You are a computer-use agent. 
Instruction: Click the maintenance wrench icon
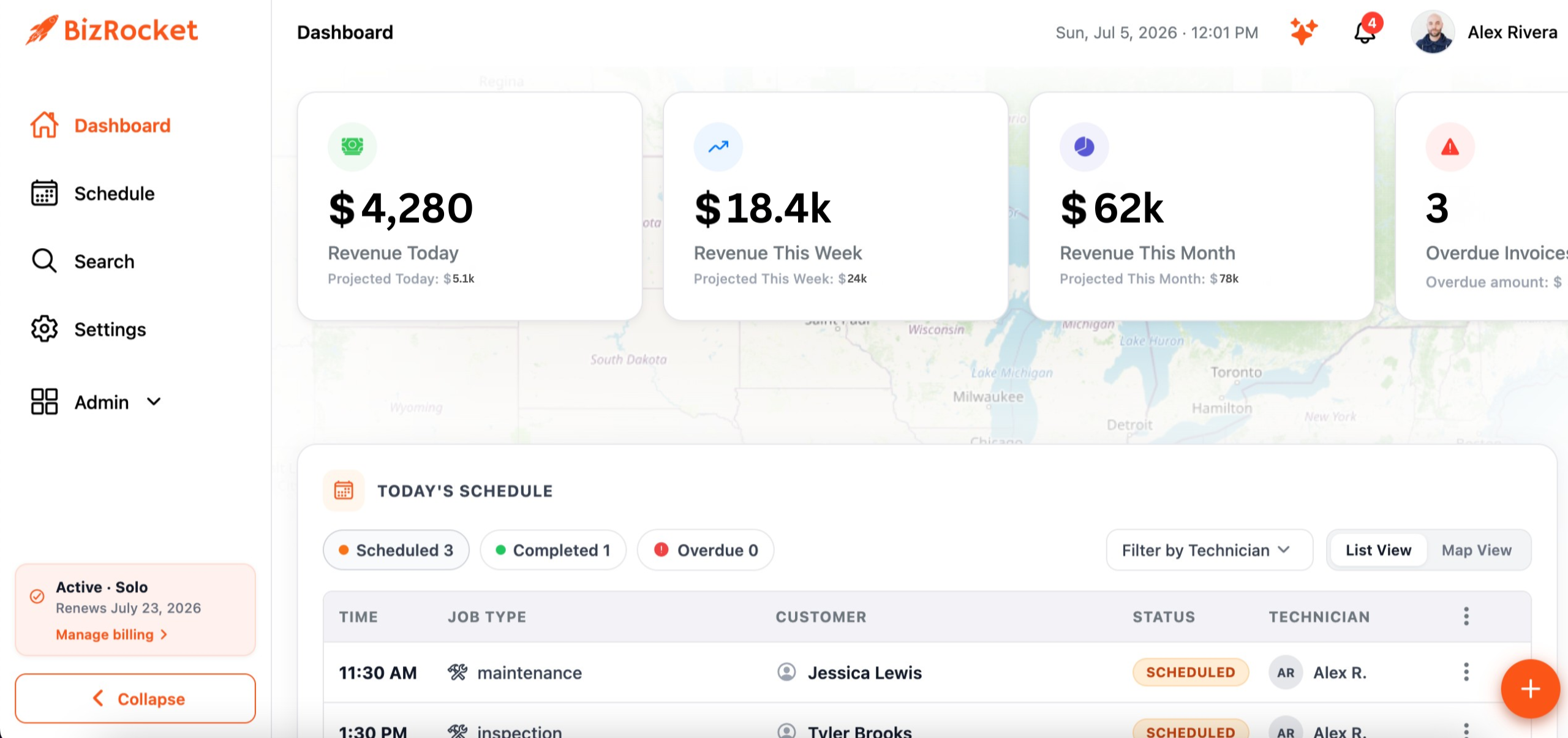(x=458, y=672)
